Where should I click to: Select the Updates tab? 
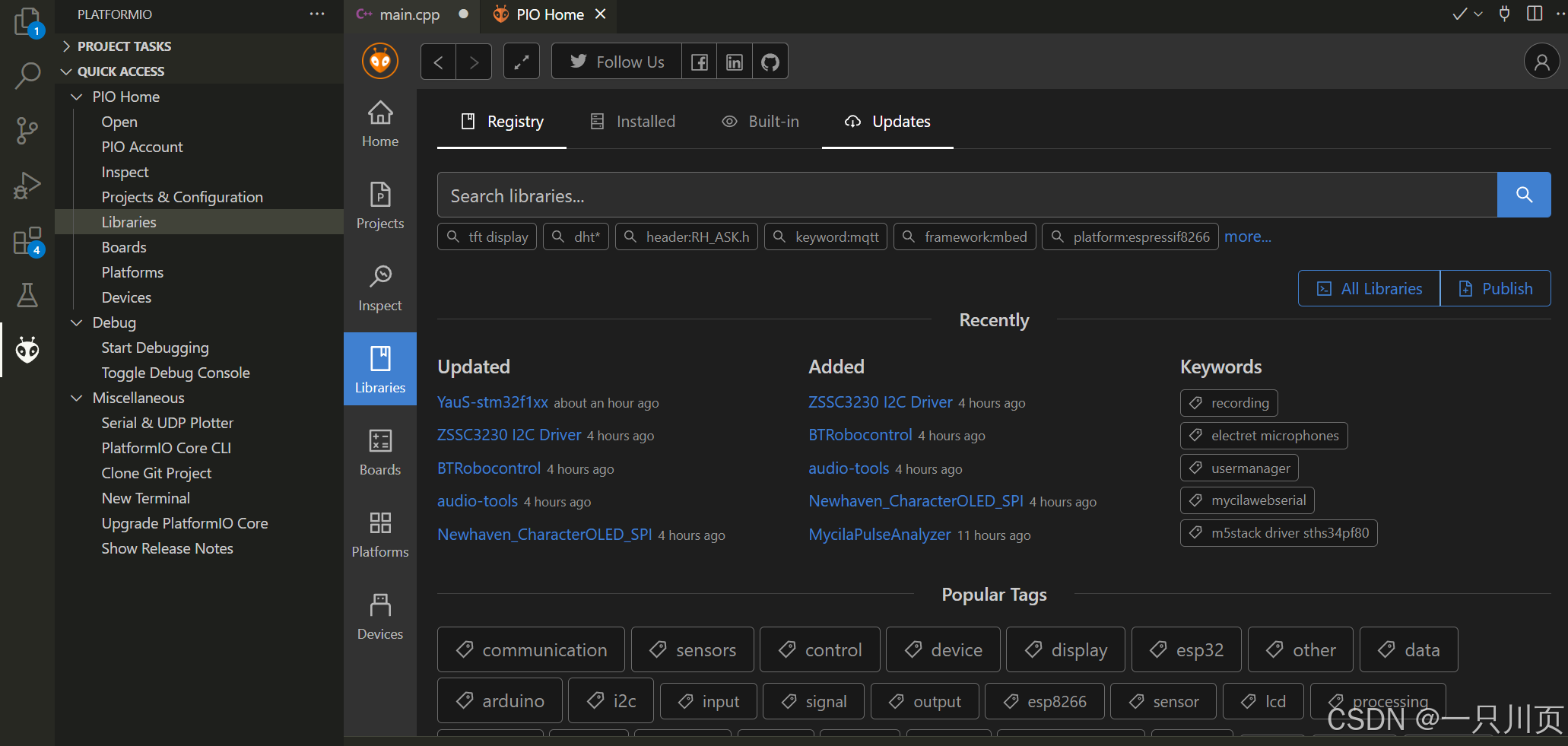point(887,122)
